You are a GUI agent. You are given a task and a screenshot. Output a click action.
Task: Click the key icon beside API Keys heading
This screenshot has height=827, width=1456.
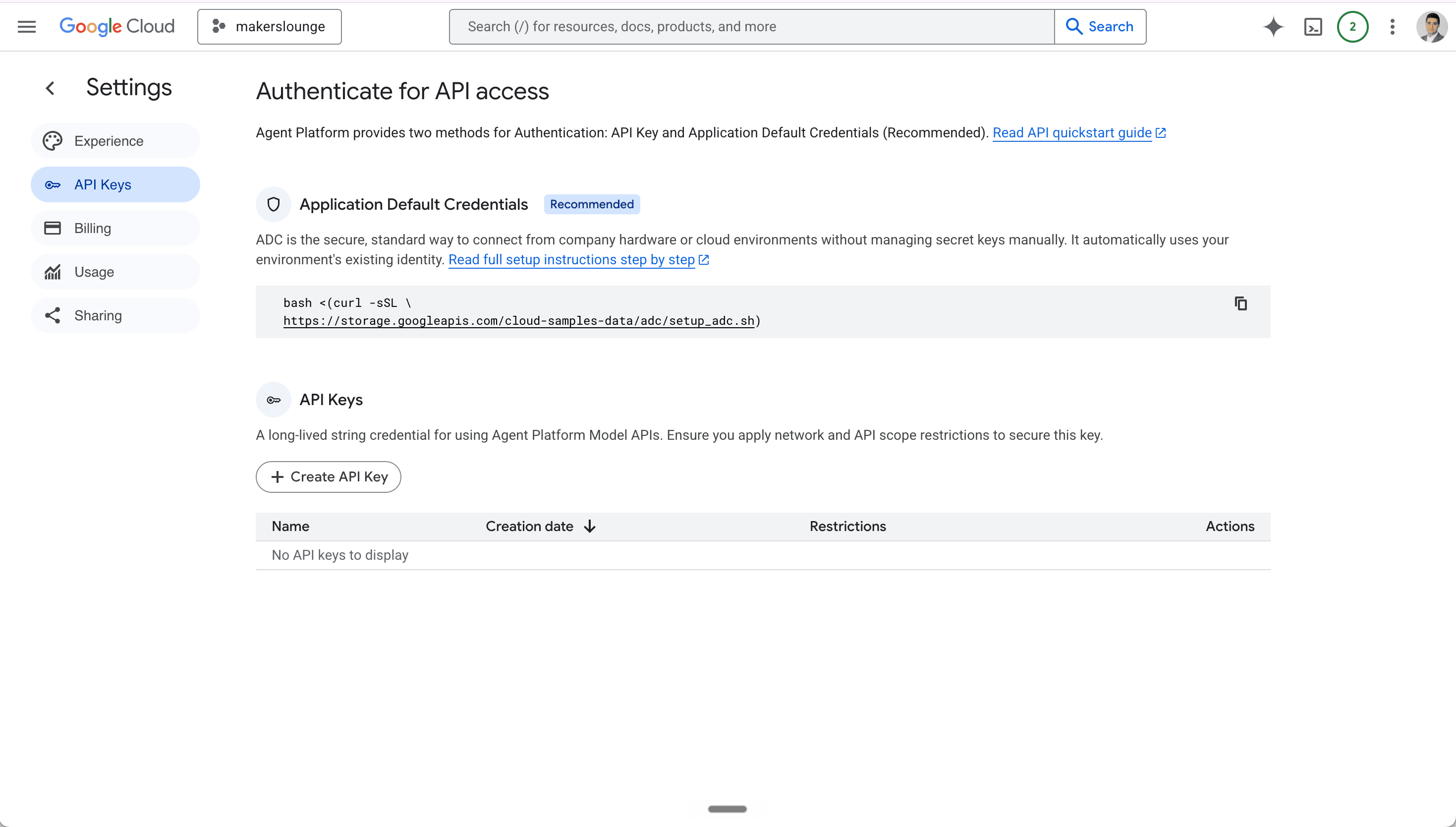coord(274,400)
